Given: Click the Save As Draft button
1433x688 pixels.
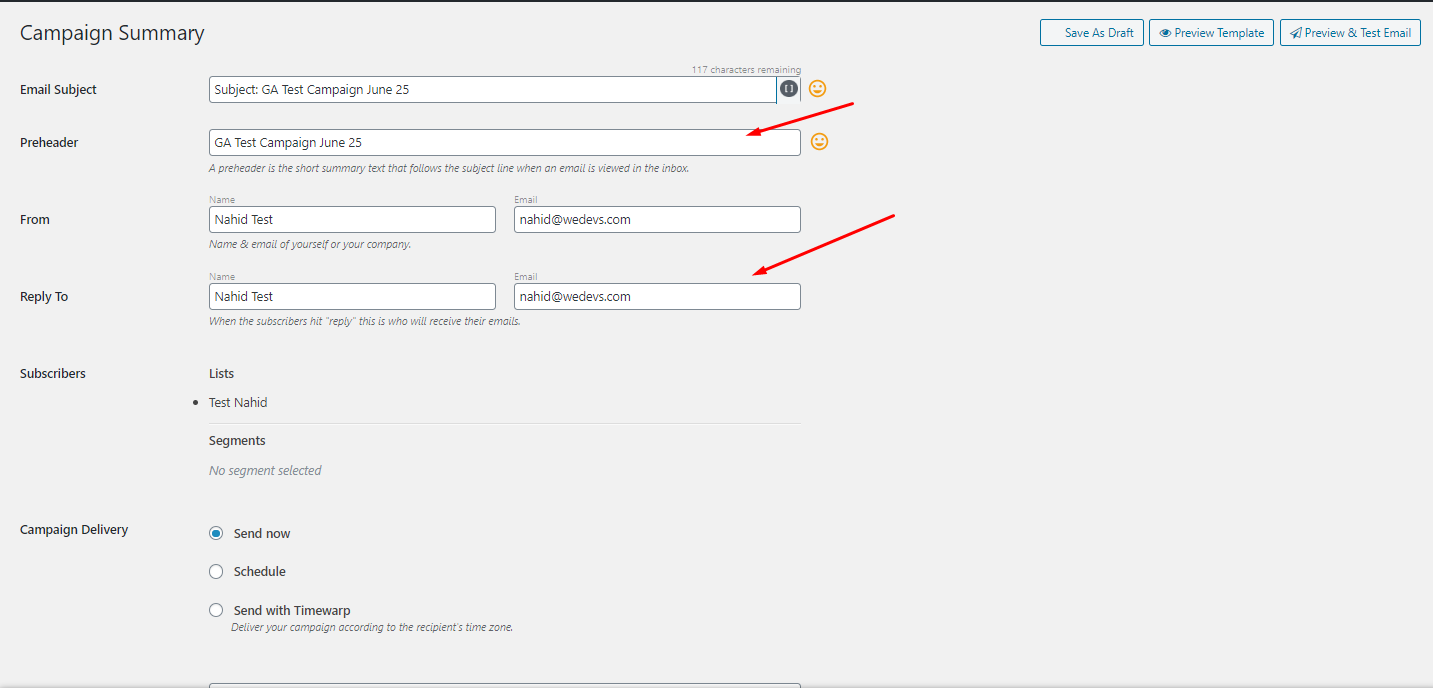Looking at the screenshot, I should click(1091, 32).
